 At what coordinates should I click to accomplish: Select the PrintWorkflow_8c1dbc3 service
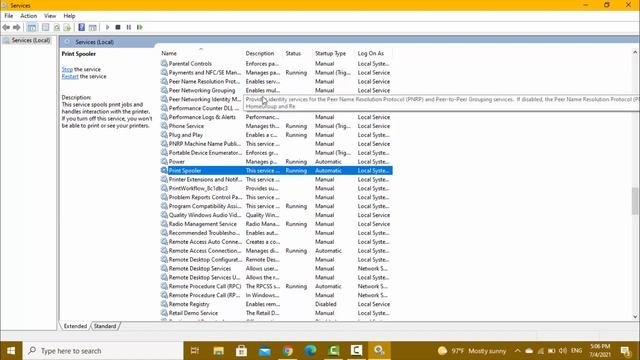tap(276, 189)
